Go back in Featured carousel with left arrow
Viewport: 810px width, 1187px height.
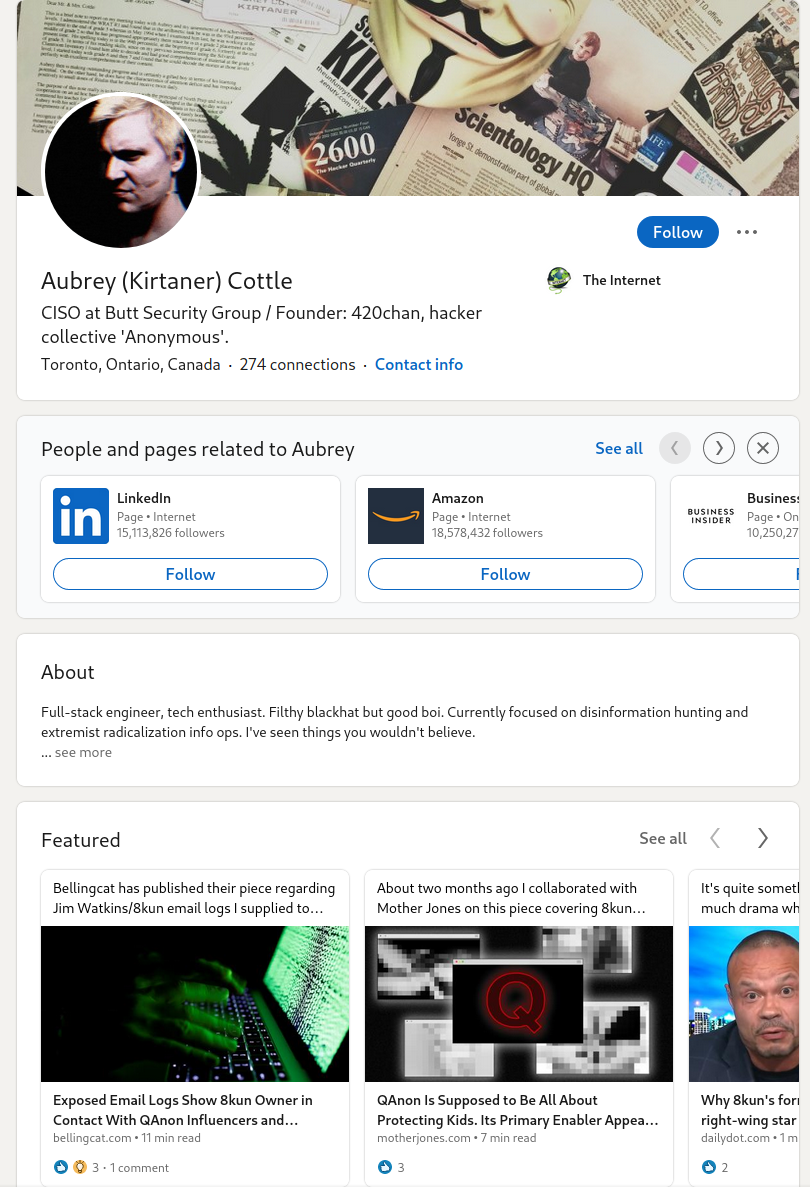pyautogui.click(x=715, y=838)
